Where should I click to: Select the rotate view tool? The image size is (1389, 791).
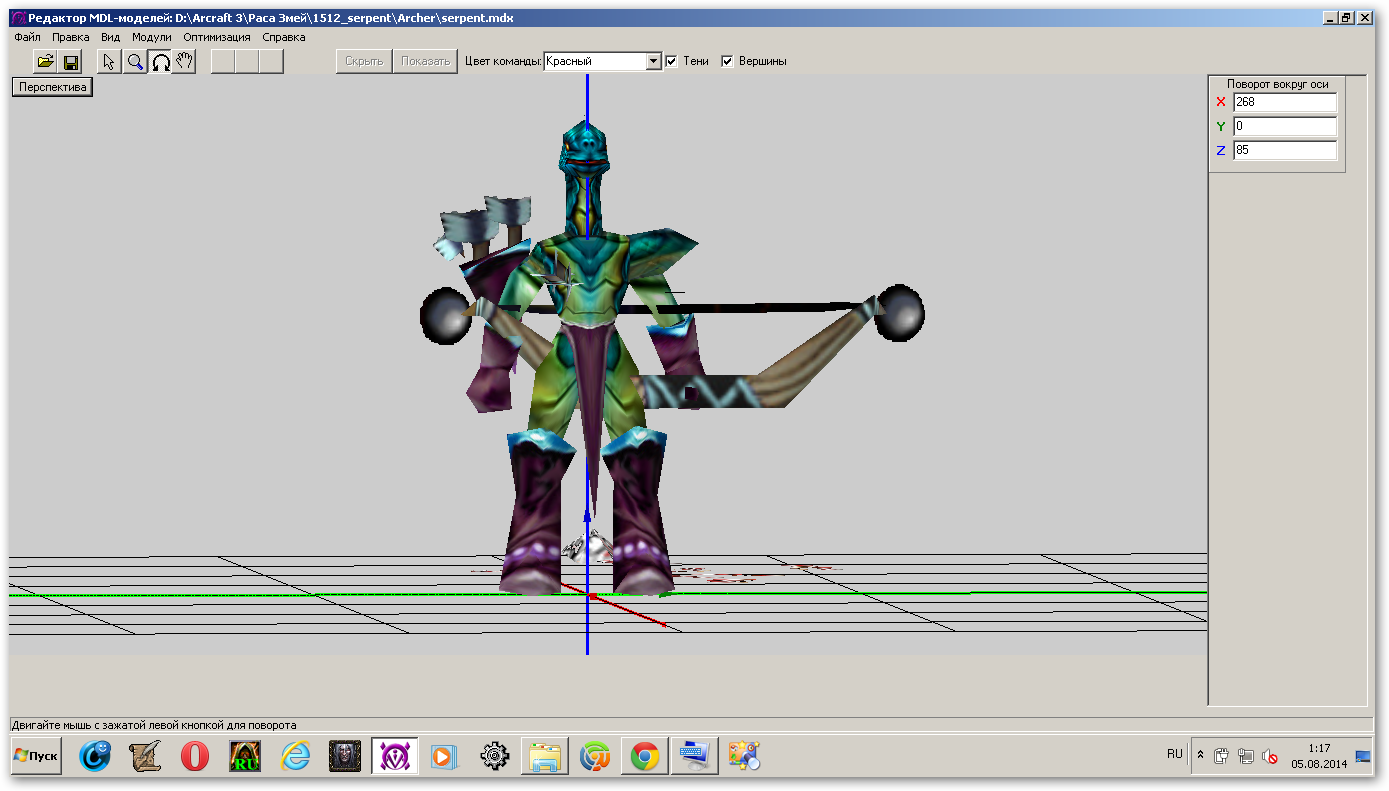pyautogui.click(x=160, y=62)
